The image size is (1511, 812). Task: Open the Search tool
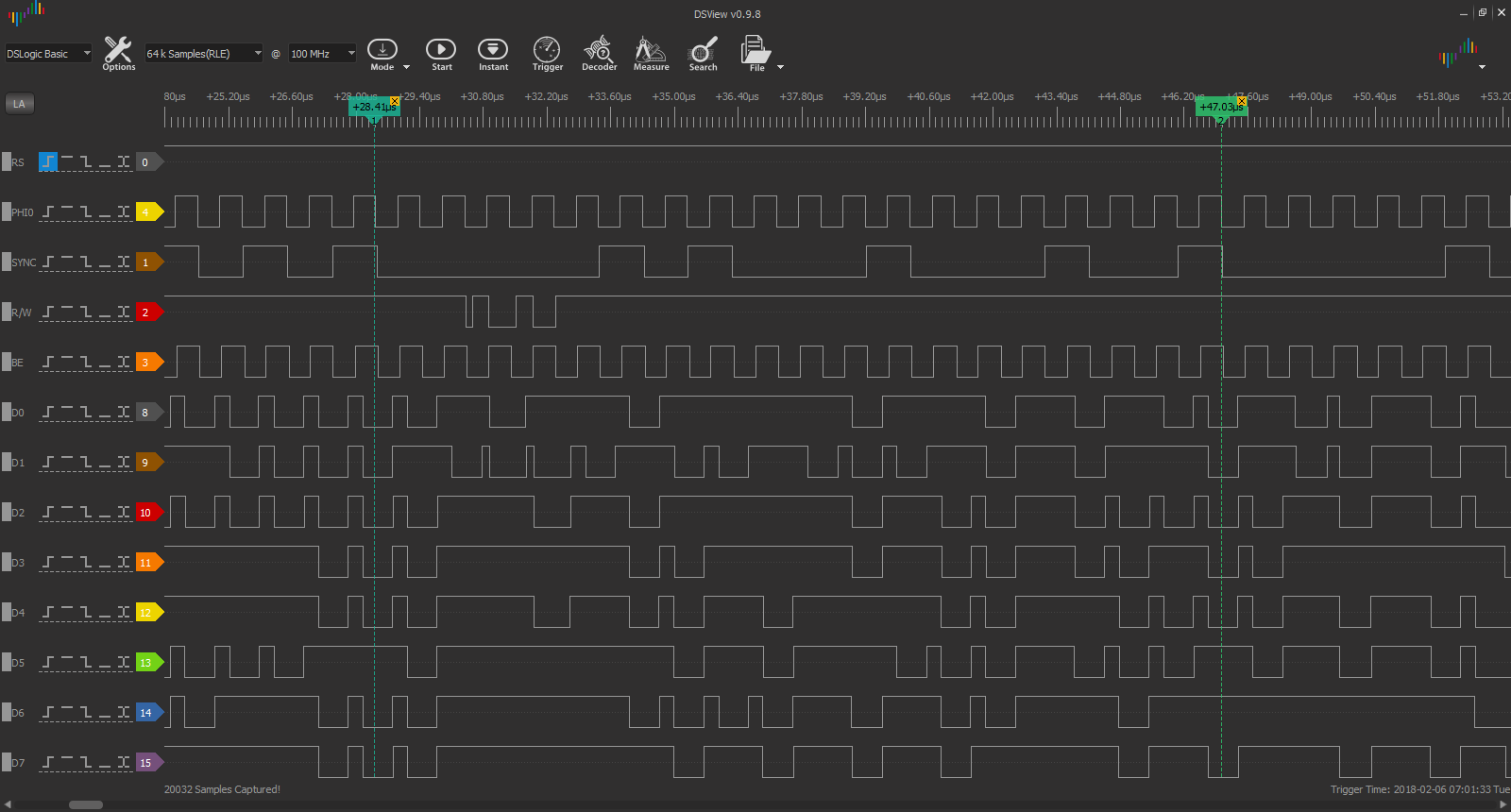(x=703, y=54)
